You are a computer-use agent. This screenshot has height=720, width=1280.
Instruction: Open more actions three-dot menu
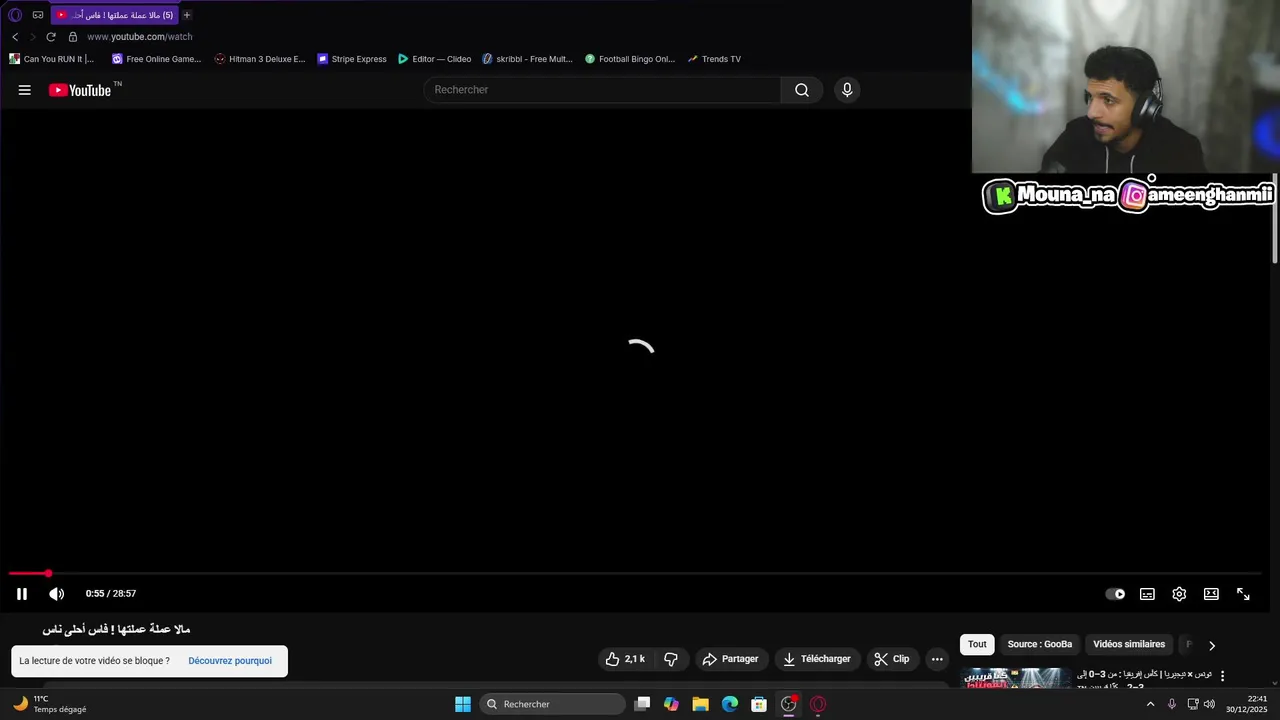(x=937, y=659)
